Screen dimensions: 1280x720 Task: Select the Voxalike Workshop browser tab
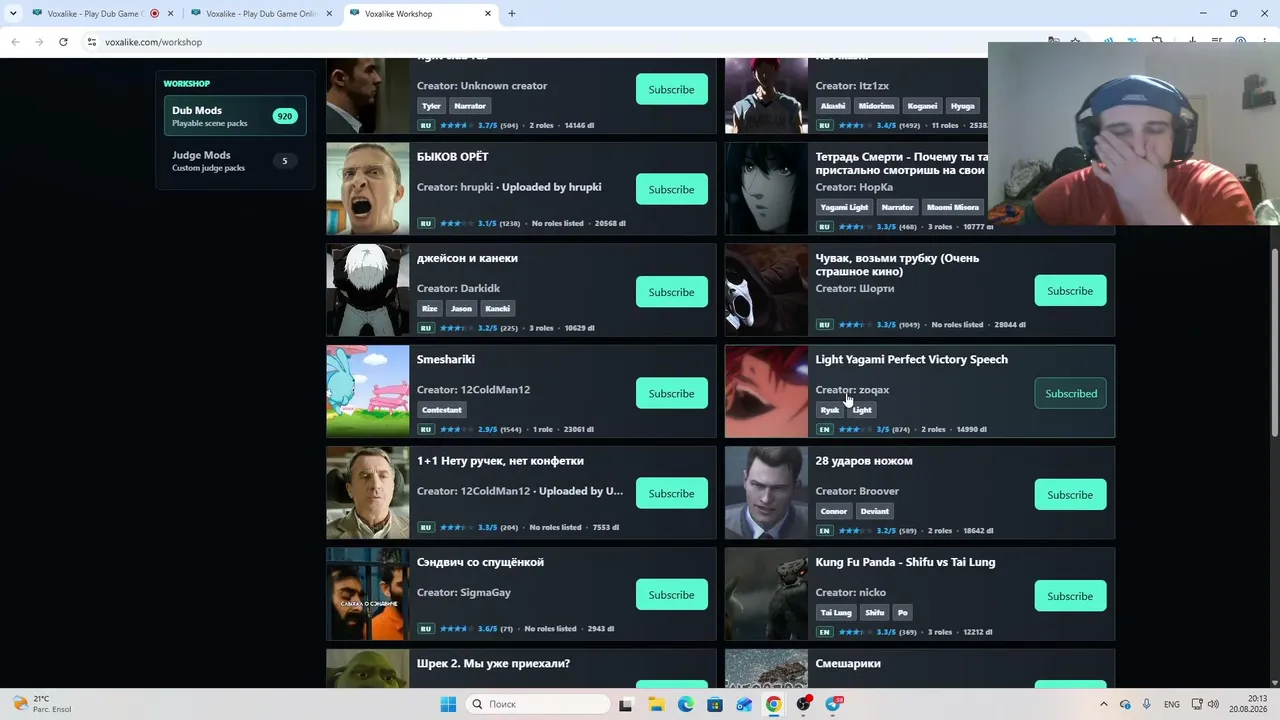tap(420, 14)
